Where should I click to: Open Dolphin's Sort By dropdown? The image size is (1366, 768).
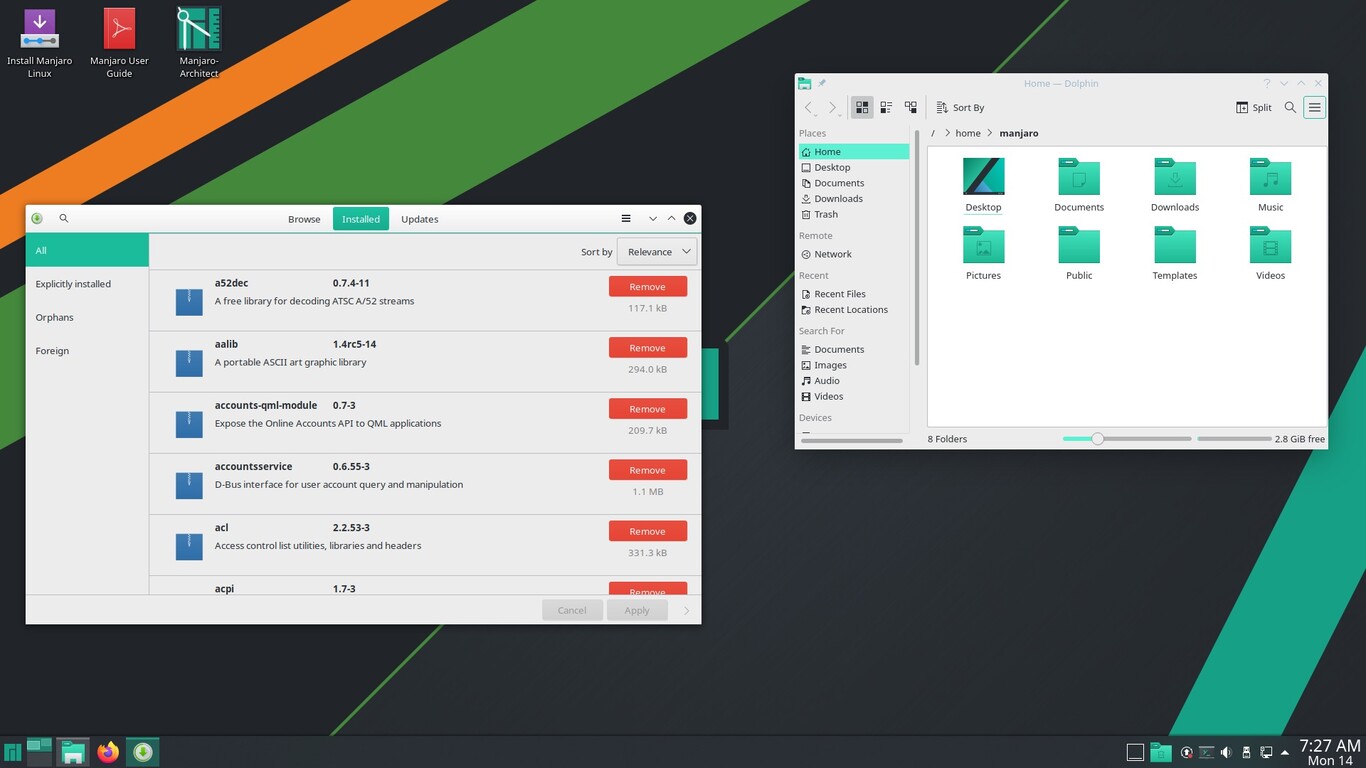[959, 107]
